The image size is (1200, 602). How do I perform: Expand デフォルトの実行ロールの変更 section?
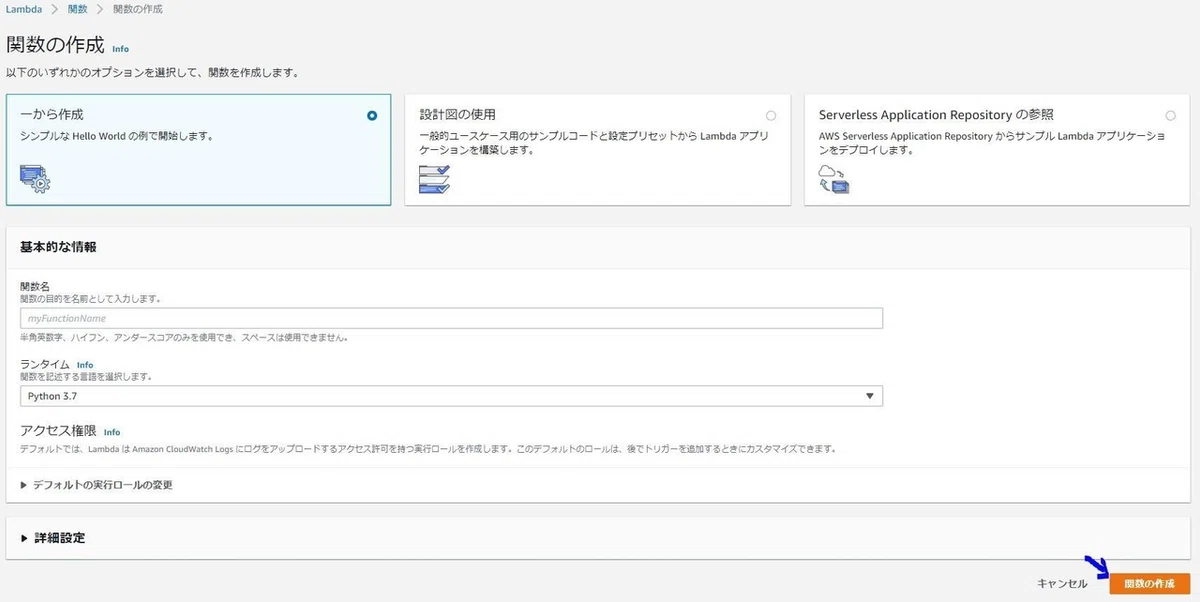coord(97,485)
